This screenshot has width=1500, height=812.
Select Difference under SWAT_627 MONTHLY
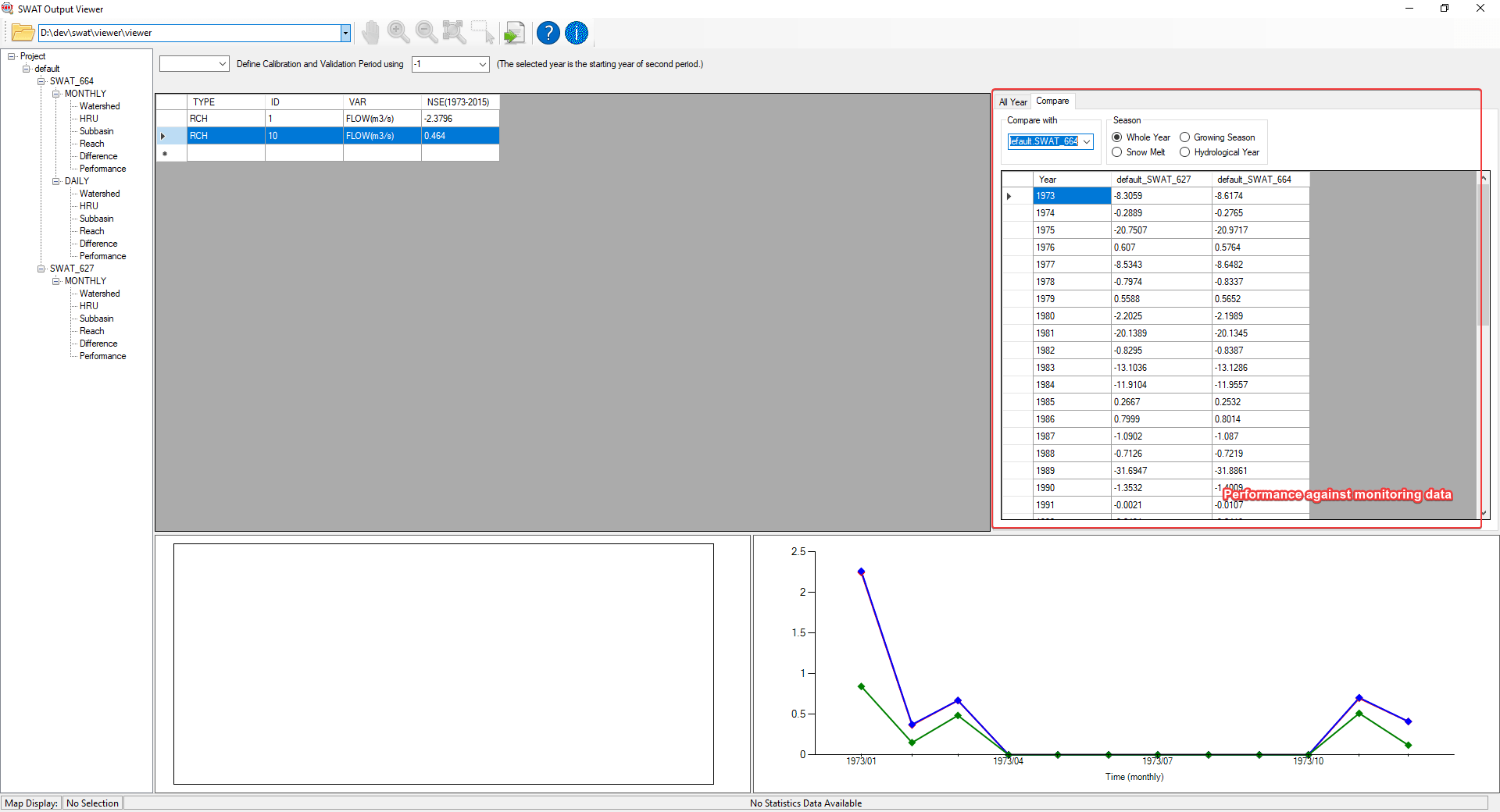(x=98, y=344)
